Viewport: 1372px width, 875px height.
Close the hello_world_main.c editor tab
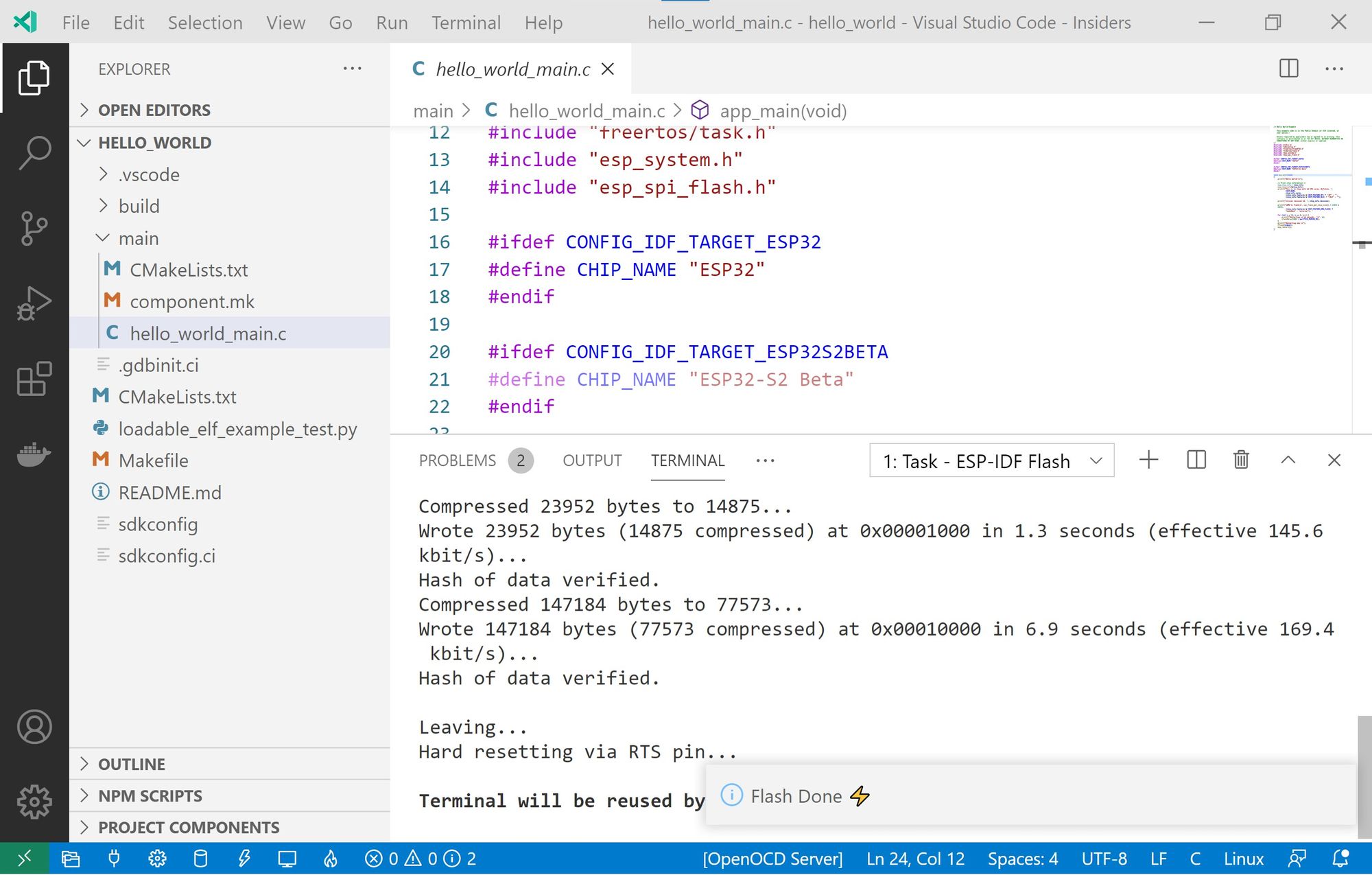608,69
